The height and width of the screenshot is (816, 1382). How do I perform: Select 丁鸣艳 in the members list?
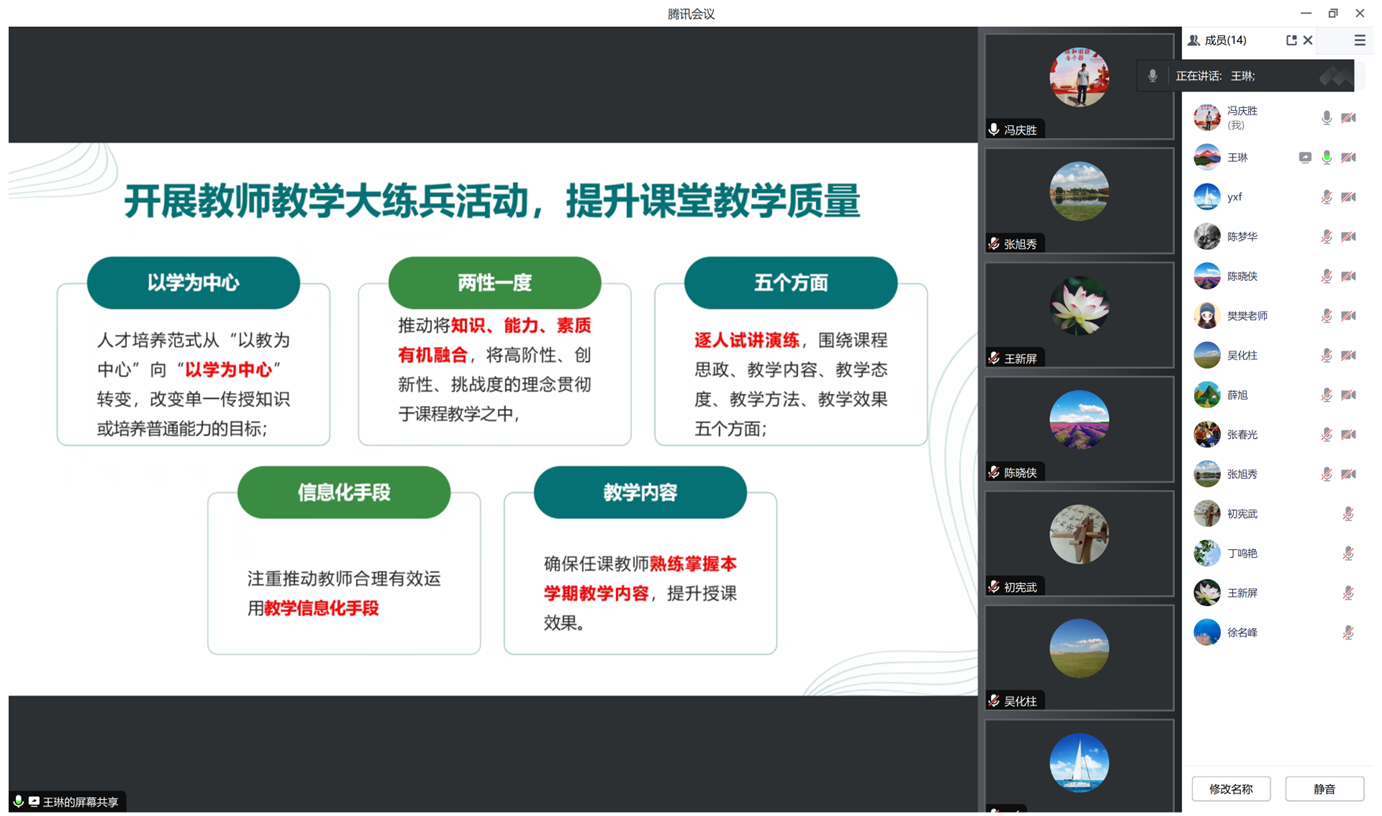point(1242,553)
